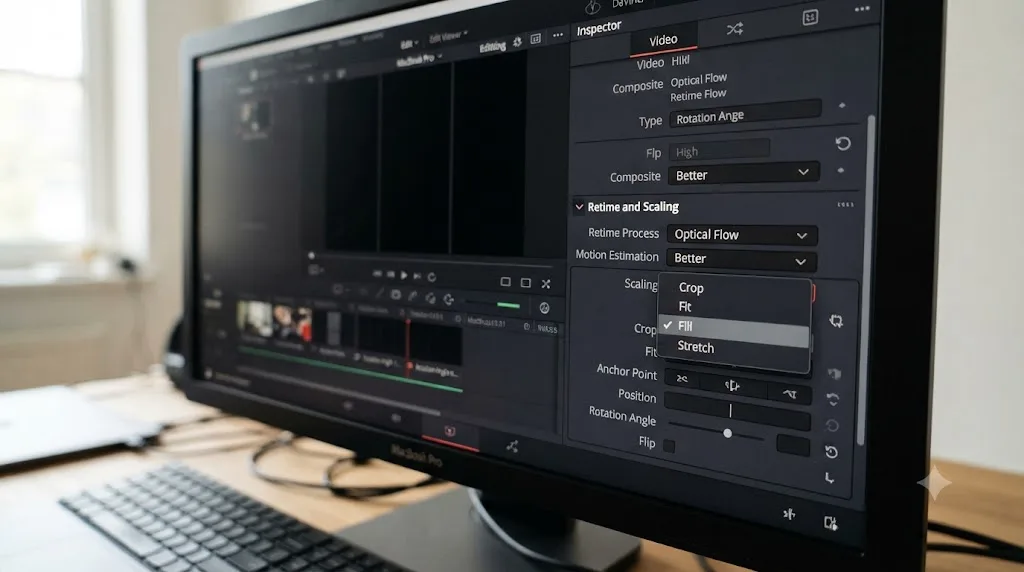Click the Rotation Angle slider handle

tap(727, 433)
